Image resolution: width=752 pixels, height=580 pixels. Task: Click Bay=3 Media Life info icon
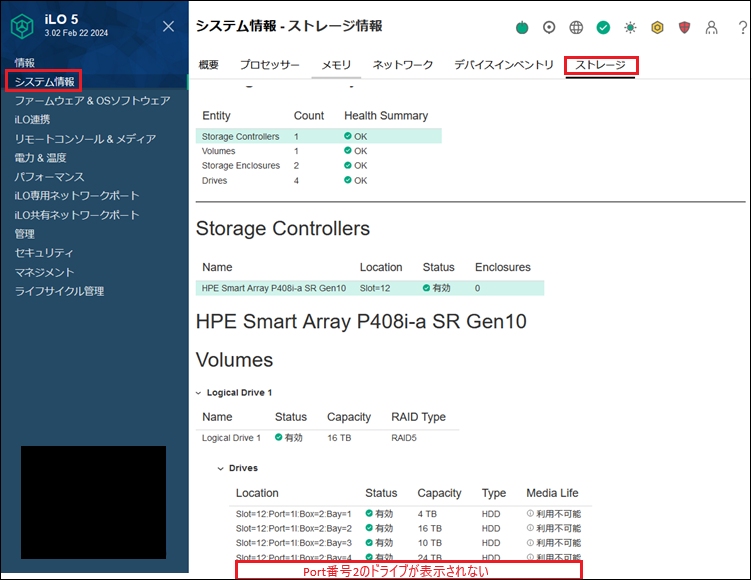tap(530, 543)
